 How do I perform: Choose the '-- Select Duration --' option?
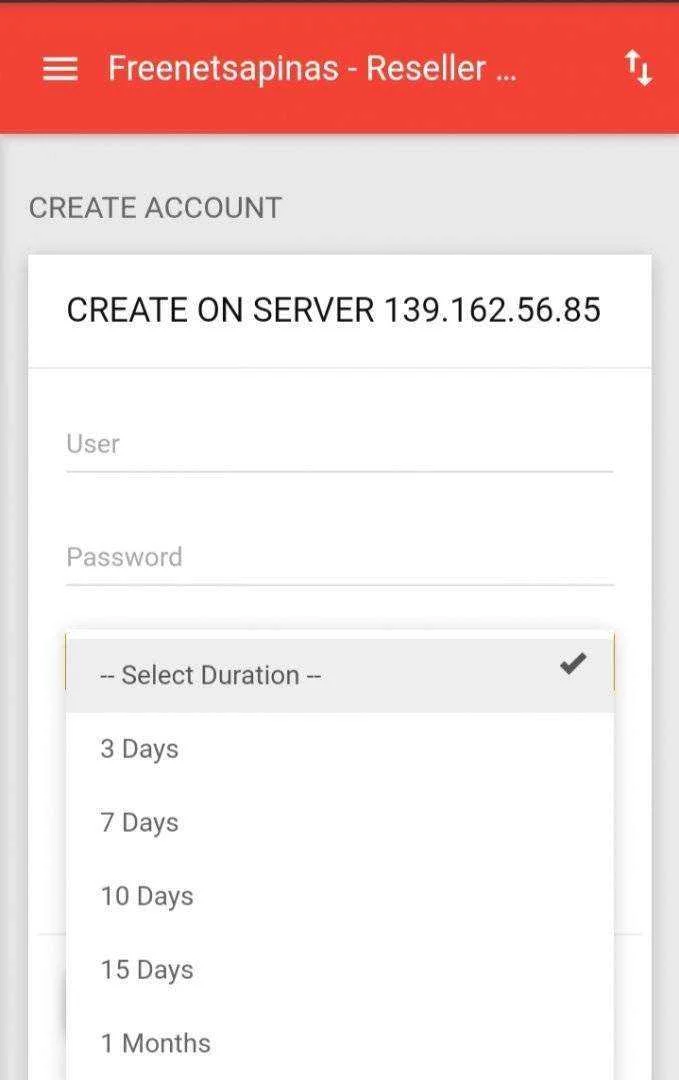(x=340, y=675)
